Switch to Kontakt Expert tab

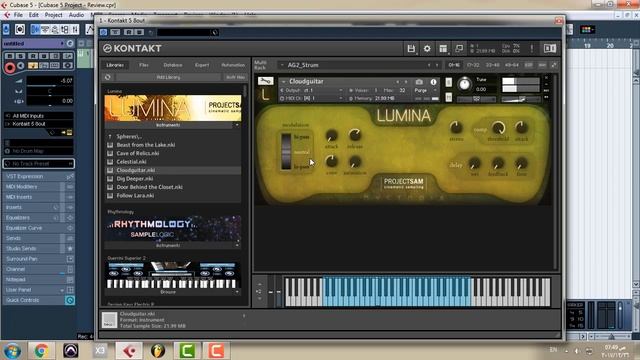[x=202, y=65]
